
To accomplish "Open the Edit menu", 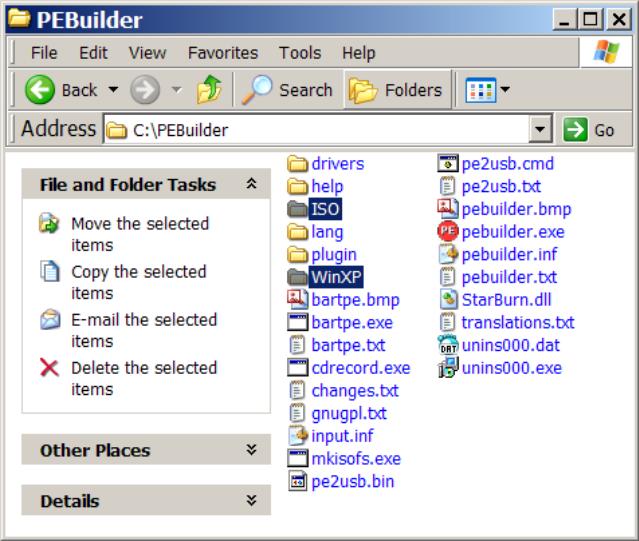I will pos(93,53).
